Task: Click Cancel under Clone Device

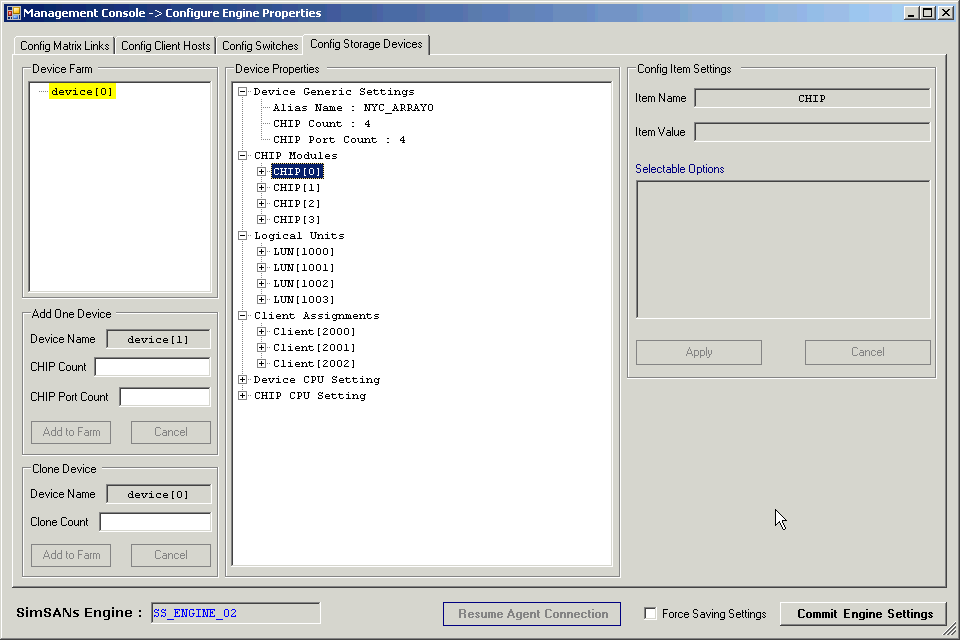Action: point(171,555)
